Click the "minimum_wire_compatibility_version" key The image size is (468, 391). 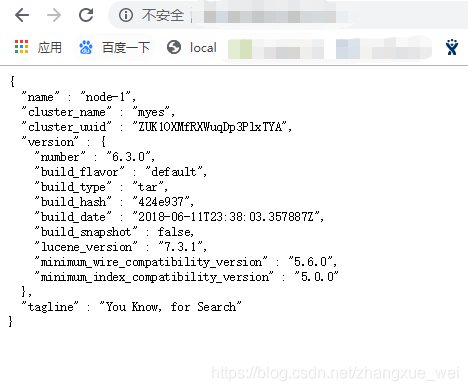tap(151, 262)
